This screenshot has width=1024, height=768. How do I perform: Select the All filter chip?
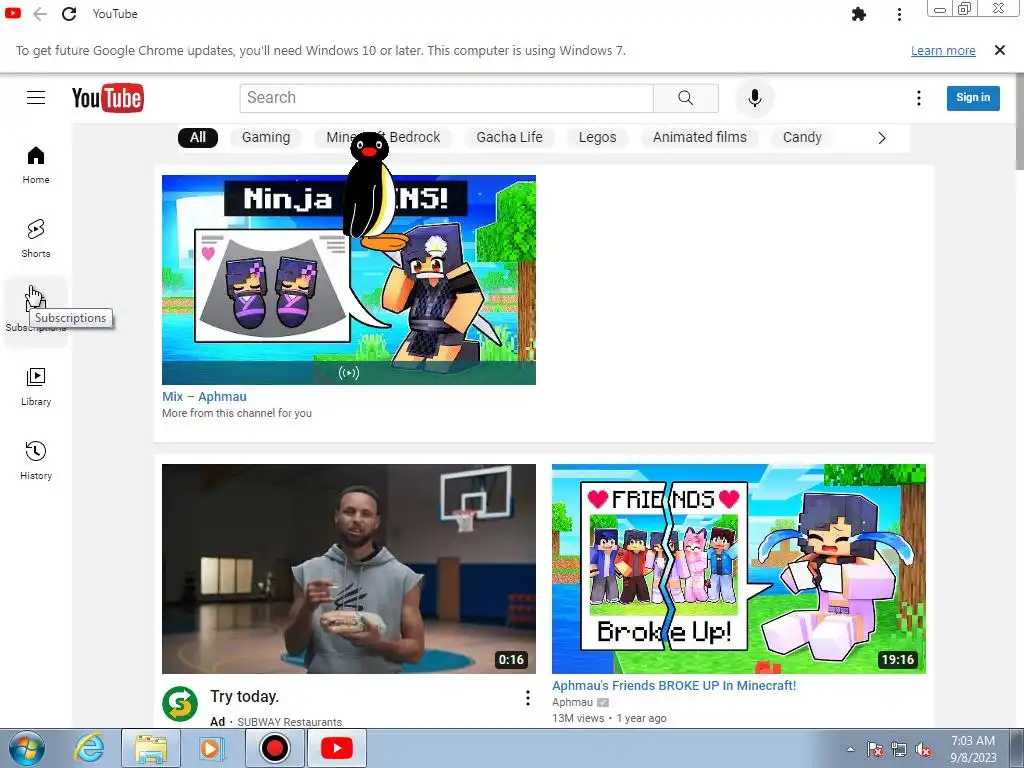(x=198, y=137)
